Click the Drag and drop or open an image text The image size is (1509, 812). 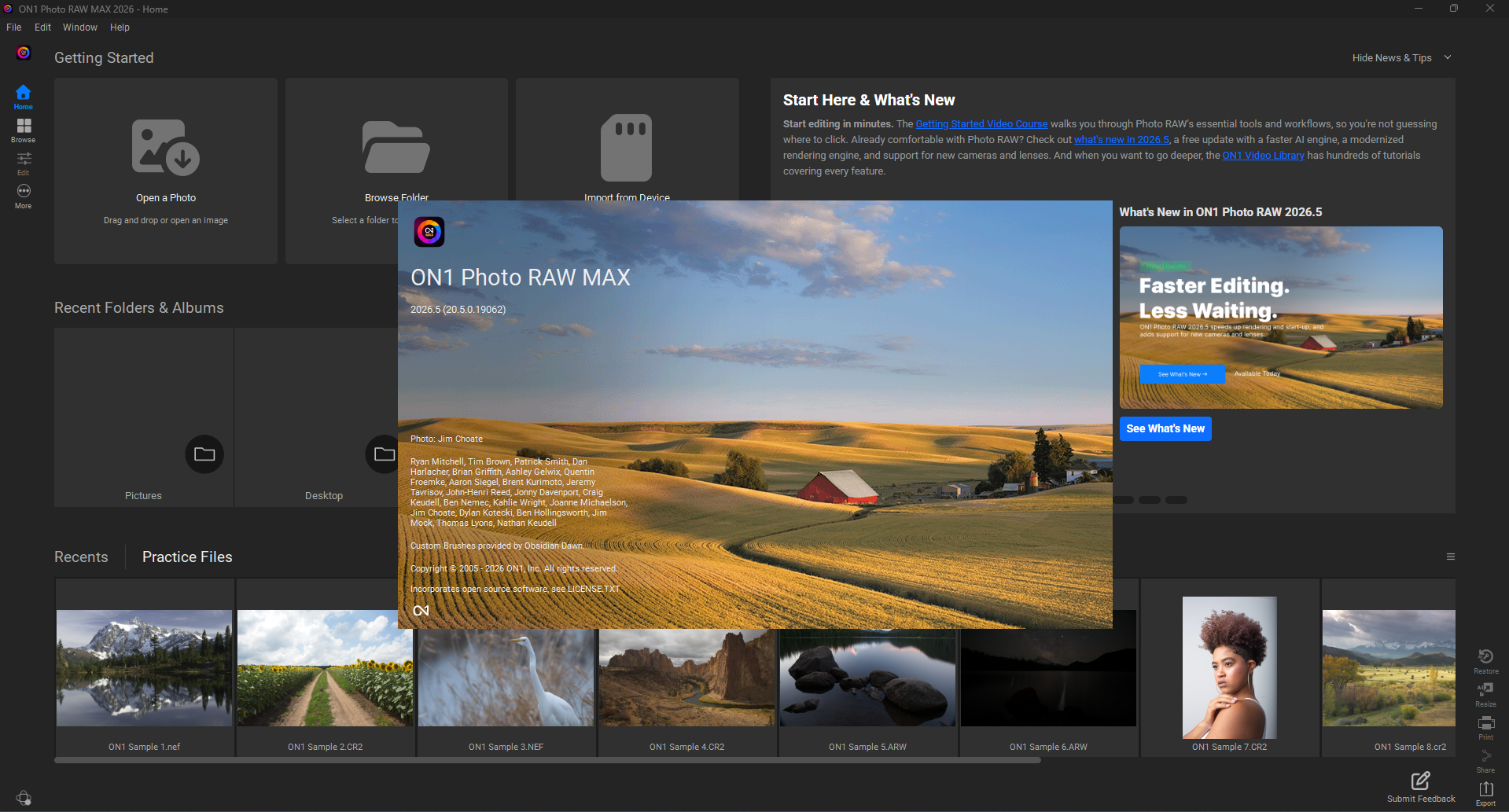166,221
